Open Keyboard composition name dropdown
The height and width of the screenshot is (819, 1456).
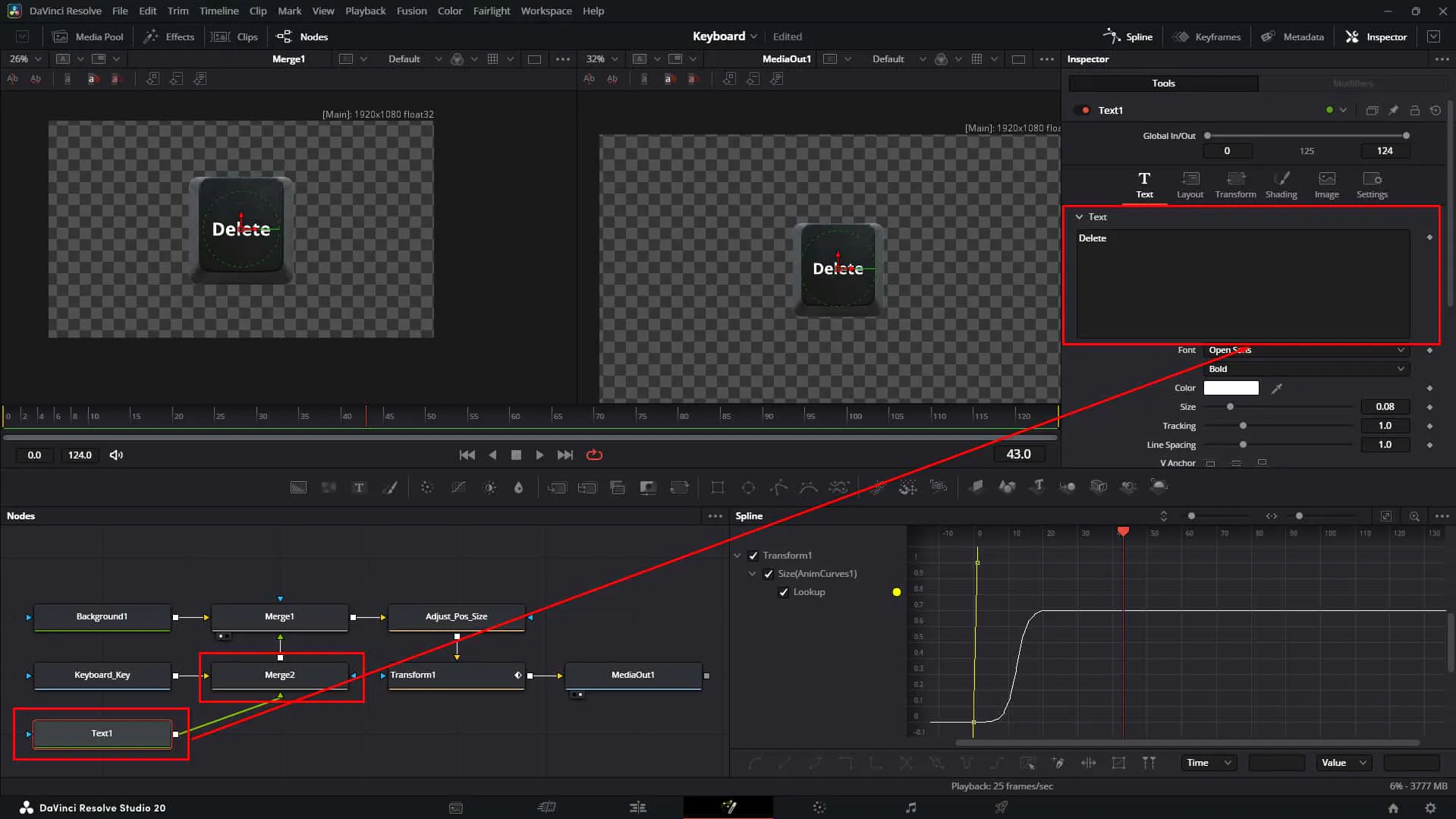[x=725, y=36]
